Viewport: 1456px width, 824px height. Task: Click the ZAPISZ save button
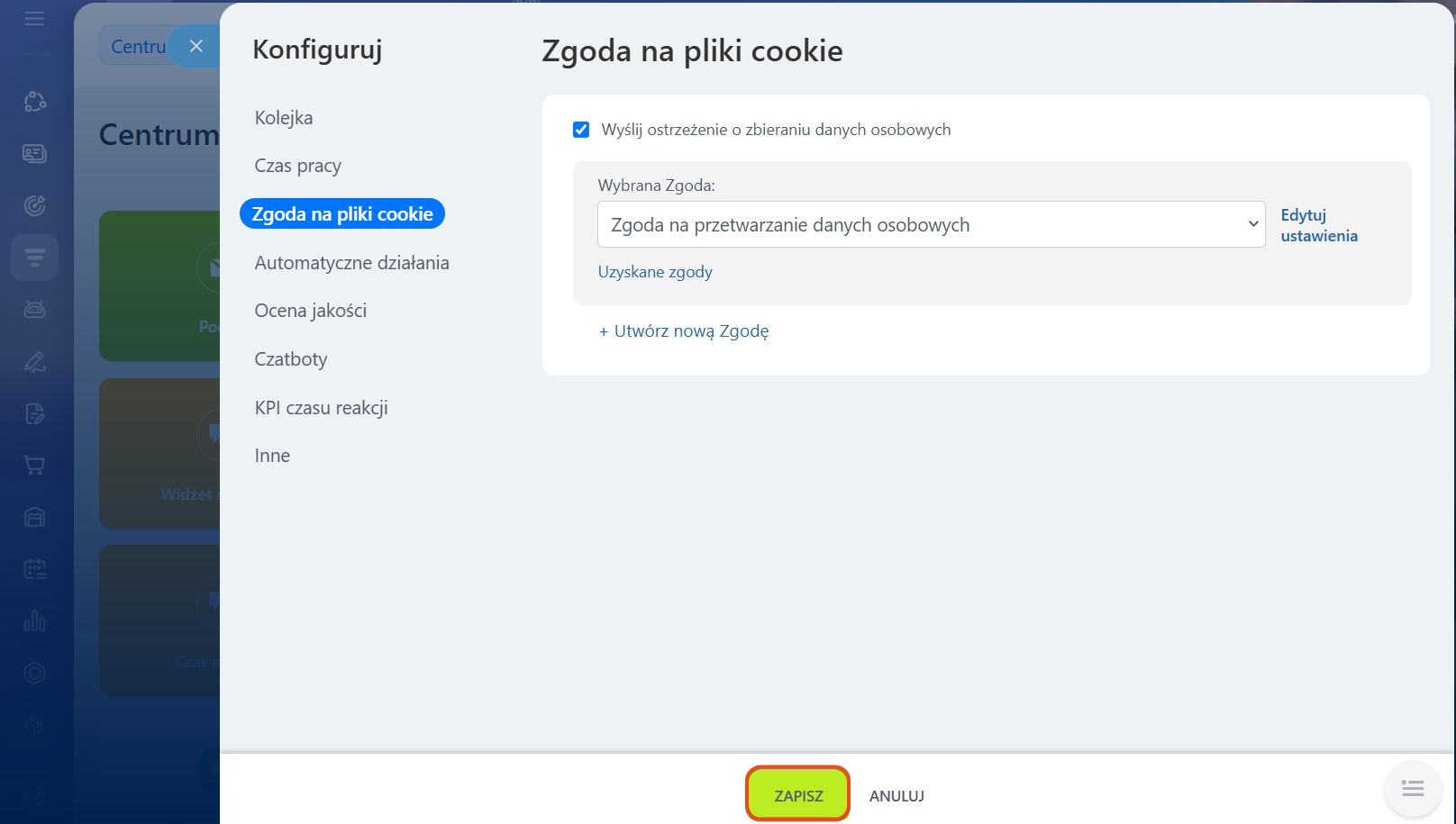[x=798, y=795]
